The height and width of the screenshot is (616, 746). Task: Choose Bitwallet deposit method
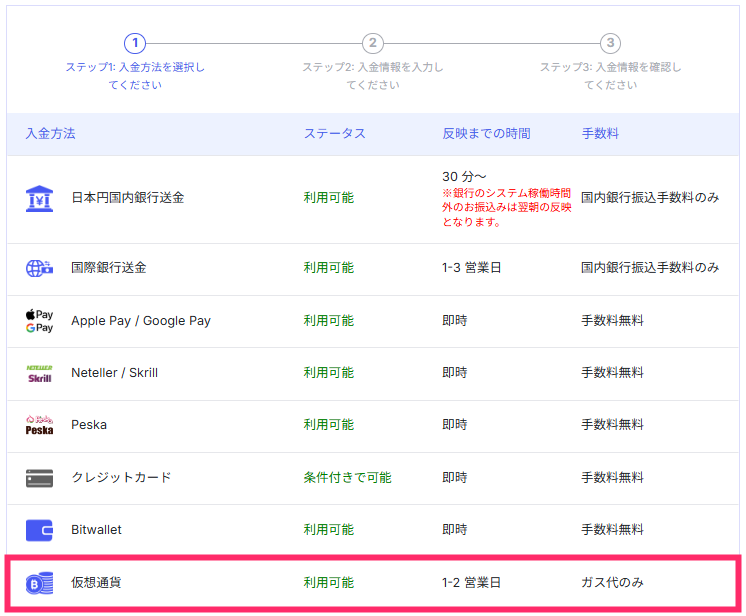[97, 529]
